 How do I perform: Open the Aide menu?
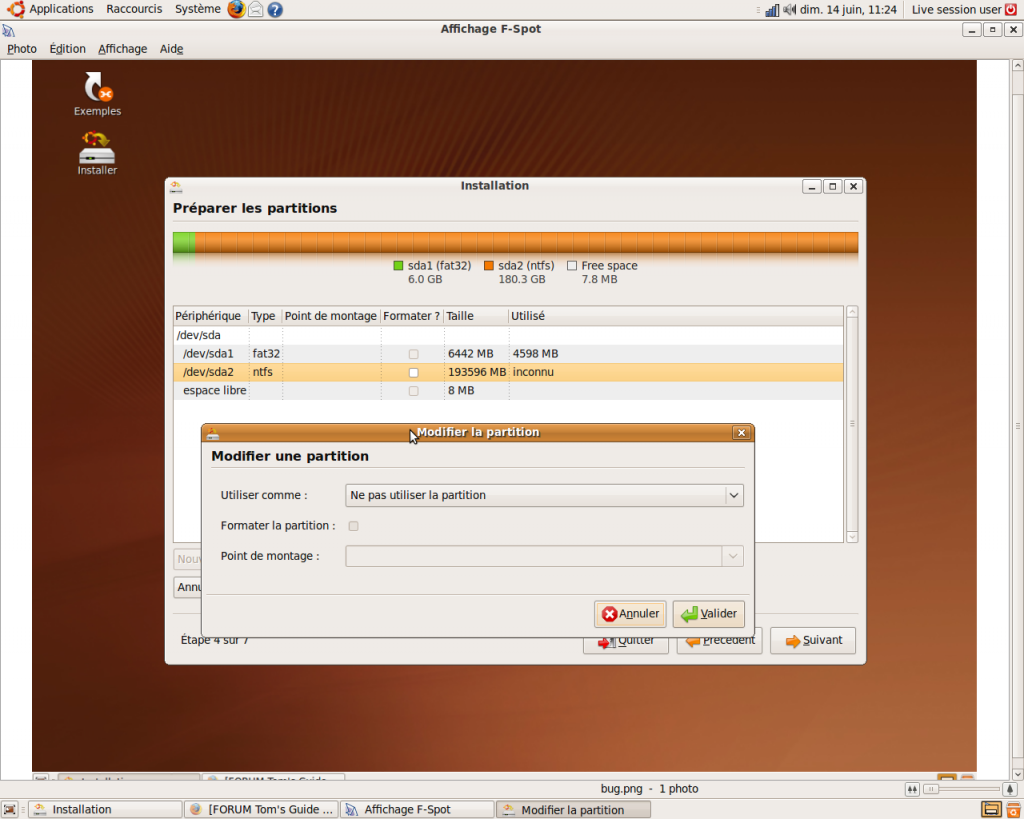(x=171, y=49)
